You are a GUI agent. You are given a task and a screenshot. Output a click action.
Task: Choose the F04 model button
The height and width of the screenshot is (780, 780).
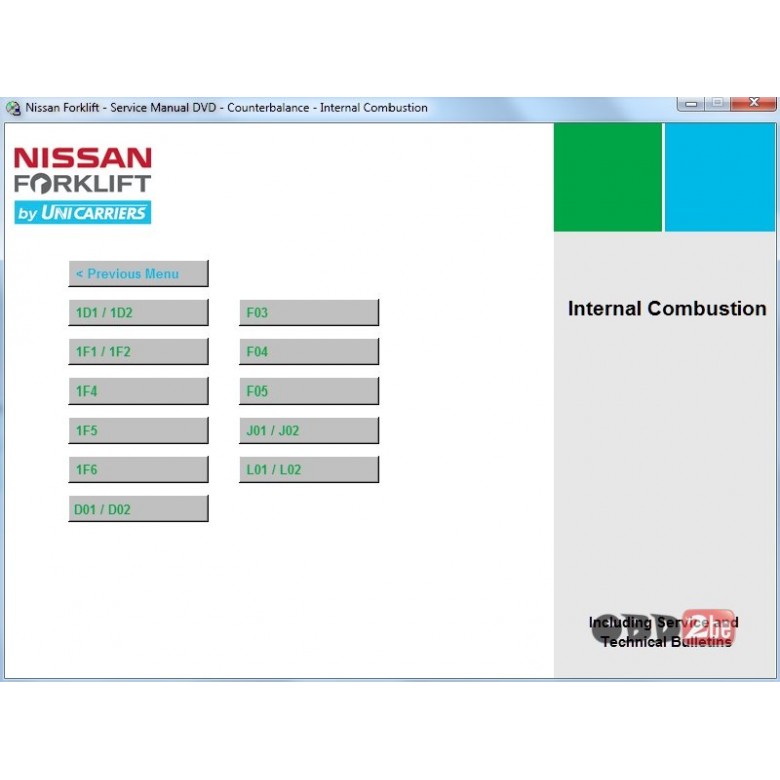coord(309,352)
